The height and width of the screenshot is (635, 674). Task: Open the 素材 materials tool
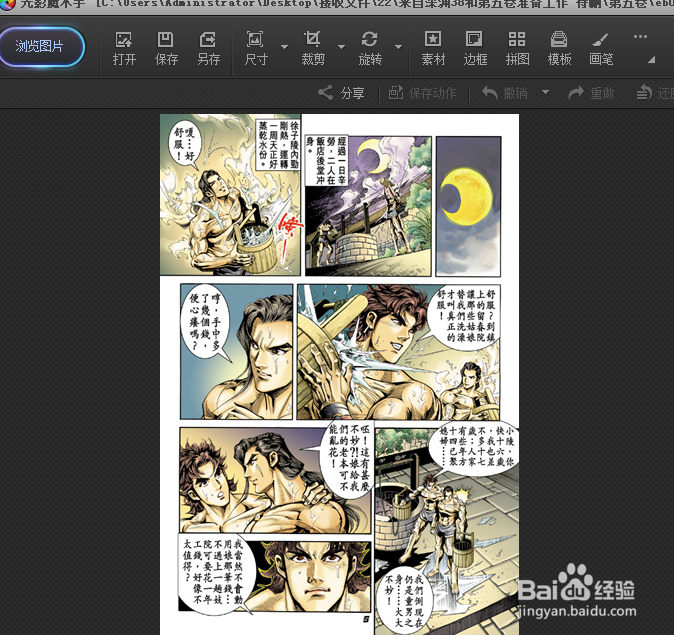[x=433, y=48]
